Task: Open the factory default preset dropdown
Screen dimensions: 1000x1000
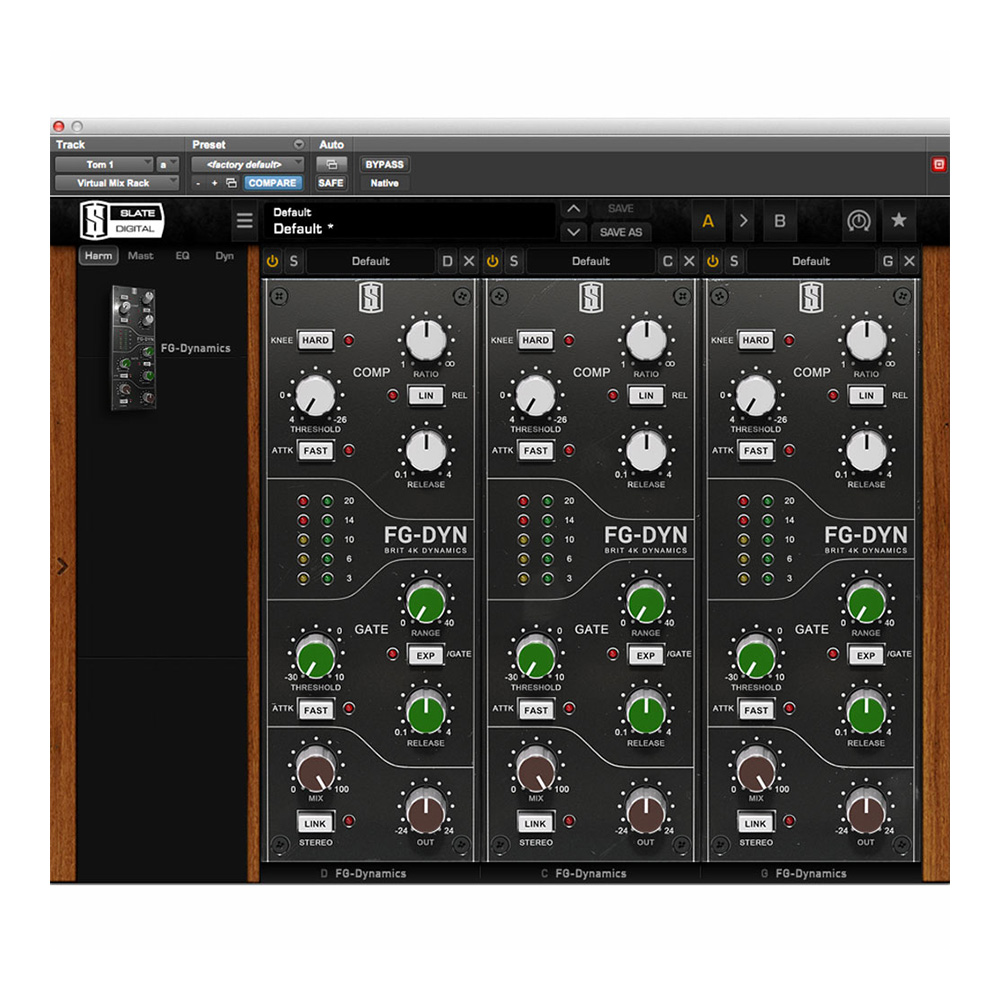Action: pyautogui.click(x=247, y=165)
